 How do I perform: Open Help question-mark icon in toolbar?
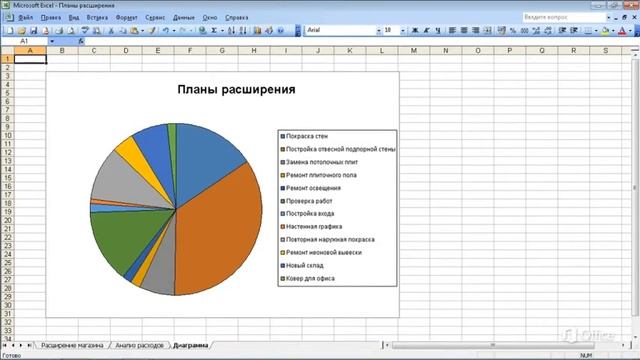click(280, 30)
